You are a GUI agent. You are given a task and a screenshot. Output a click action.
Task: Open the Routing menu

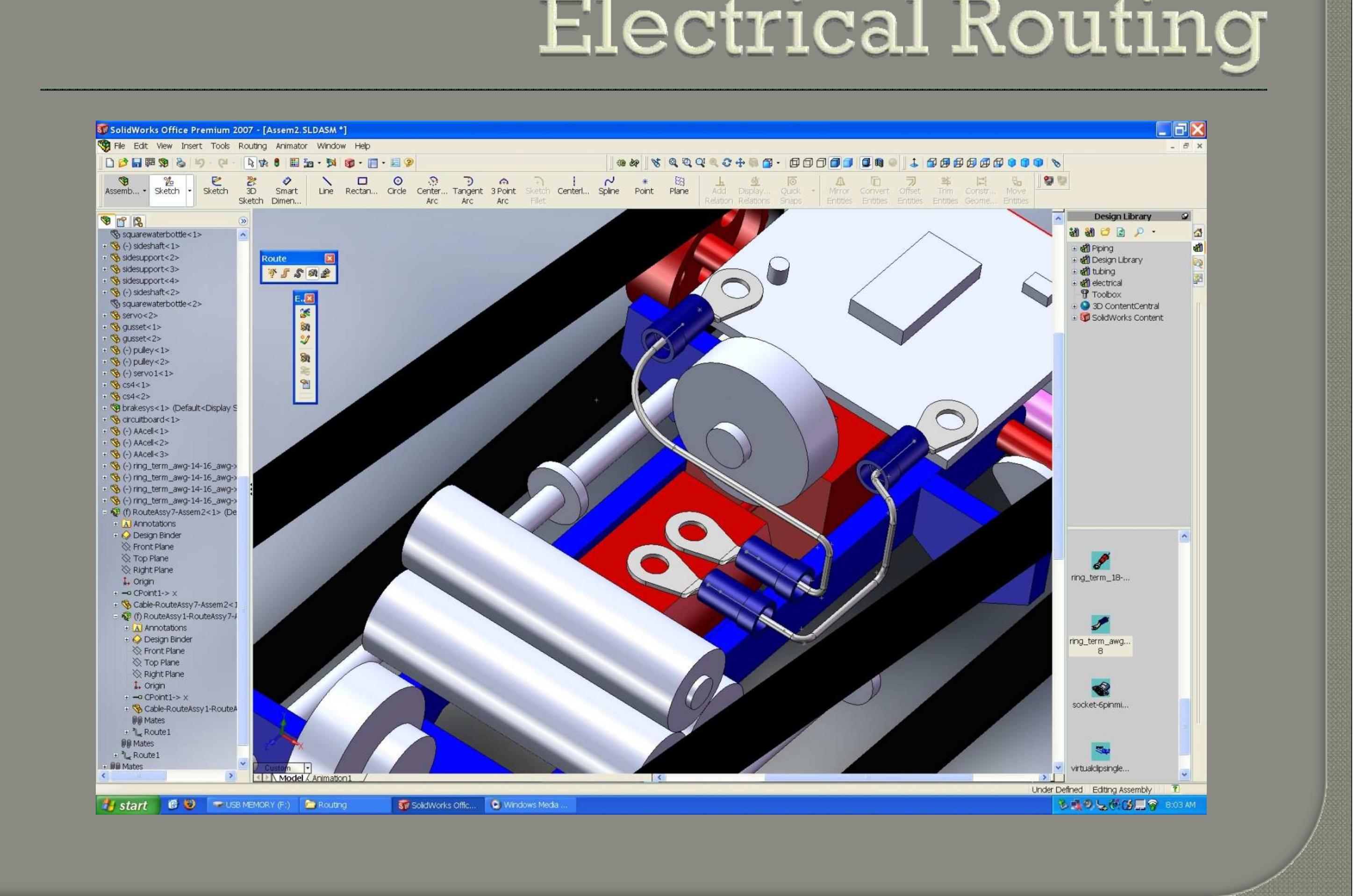pos(252,146)
